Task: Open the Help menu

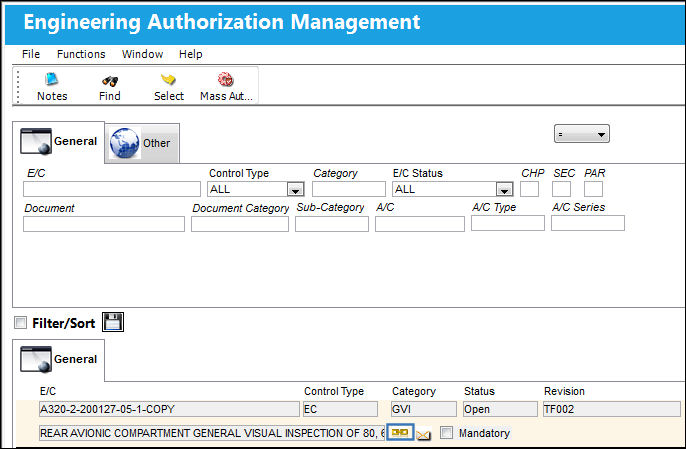Action: click(x=191, y=54)
